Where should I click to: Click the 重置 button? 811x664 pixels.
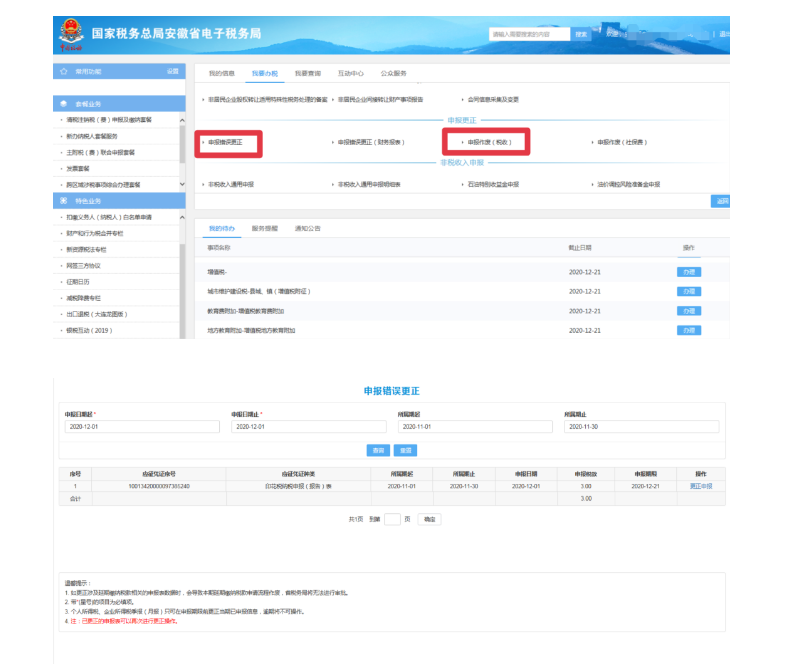(406, 450)
